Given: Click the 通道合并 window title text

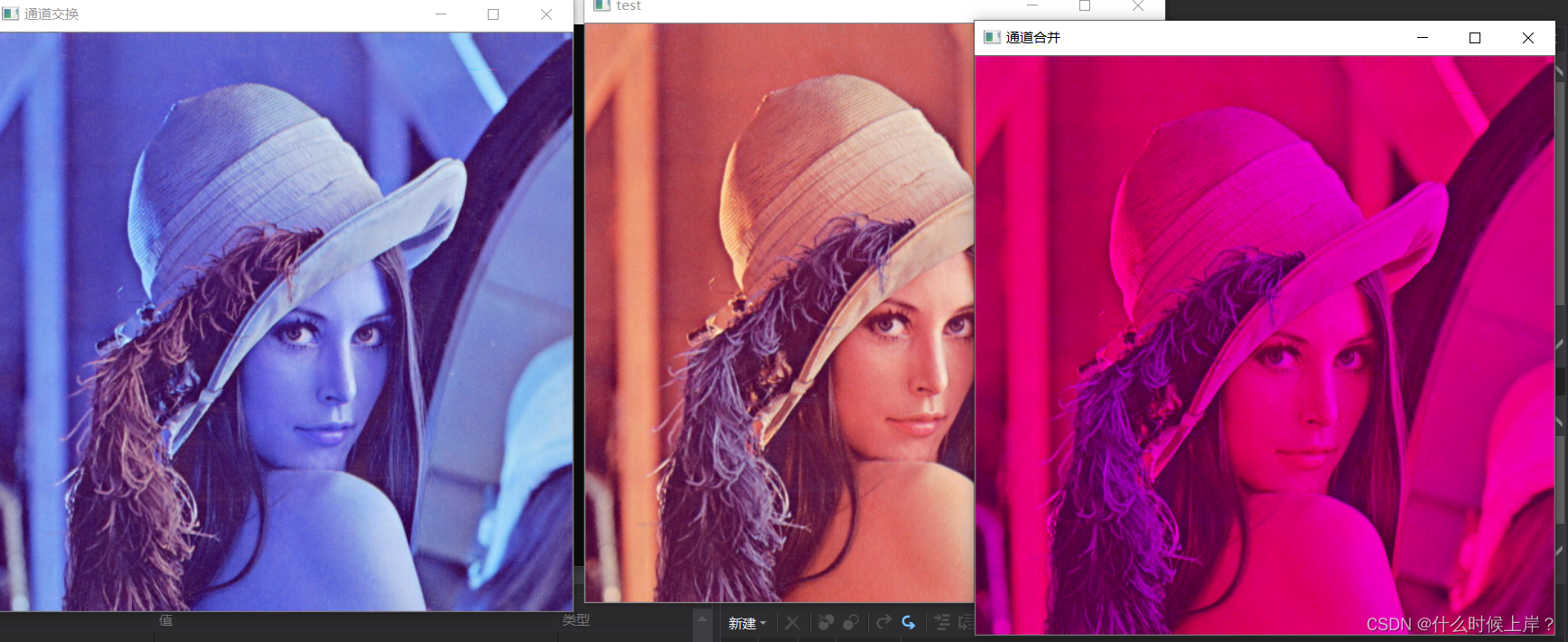Looking at the screenshot, I should (x=1033, y=38).
